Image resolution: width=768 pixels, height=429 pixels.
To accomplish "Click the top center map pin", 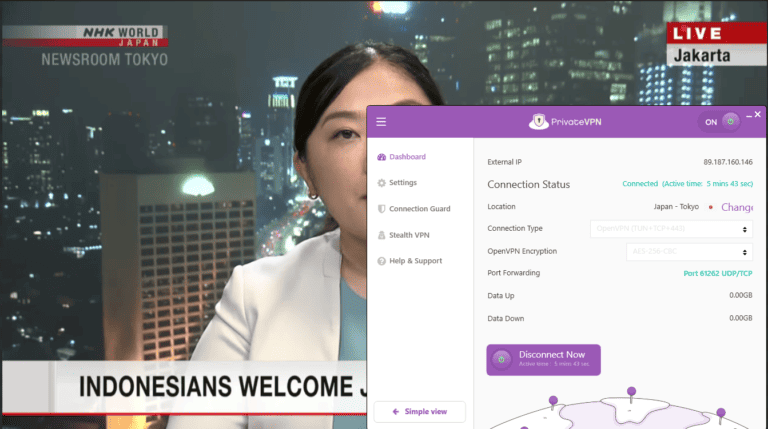I will (x=631, y=393).
